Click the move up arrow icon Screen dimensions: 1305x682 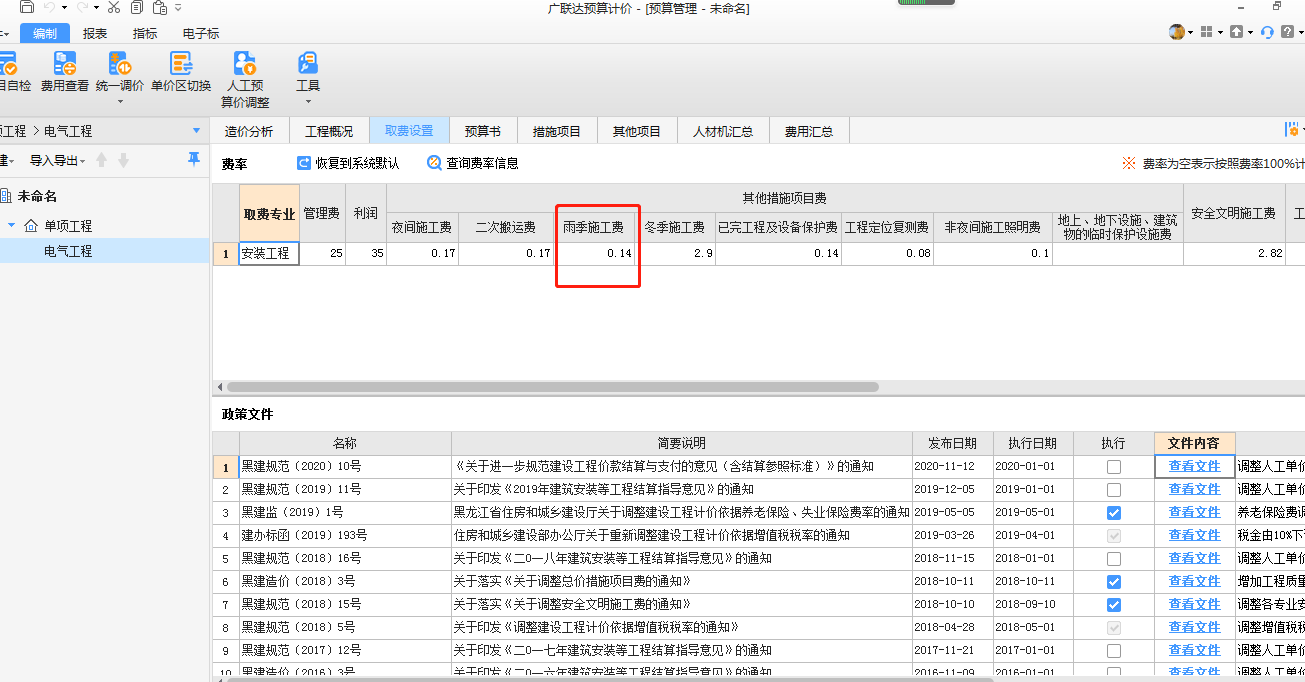[x=101, y=160]
